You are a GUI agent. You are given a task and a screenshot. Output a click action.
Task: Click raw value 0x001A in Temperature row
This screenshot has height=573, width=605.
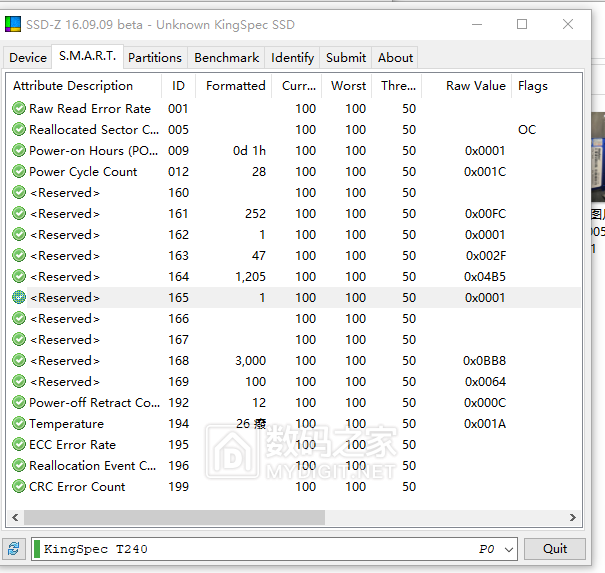485,423
